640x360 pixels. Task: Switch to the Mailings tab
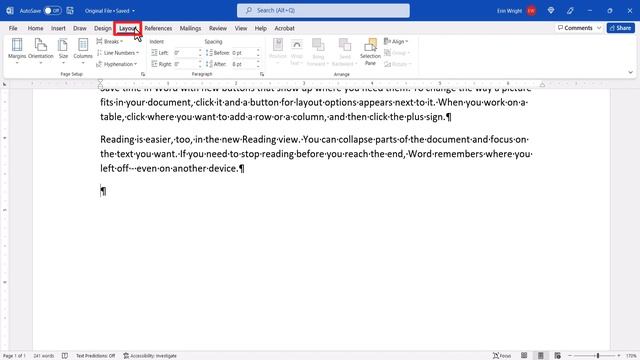pos(191,28)
